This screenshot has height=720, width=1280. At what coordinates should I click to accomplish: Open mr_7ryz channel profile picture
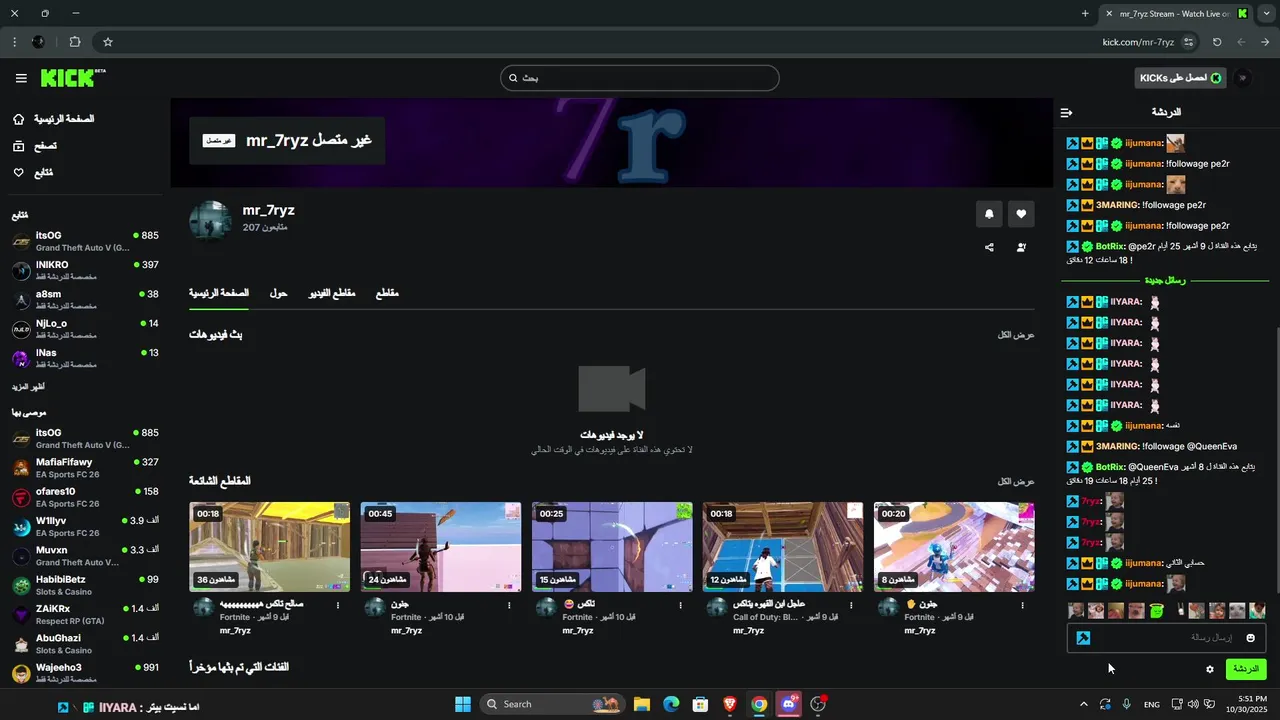pyautogui.click(x=210, y=221)
